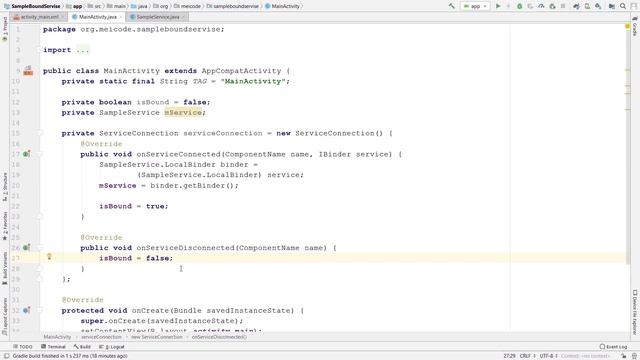Run the app with the green play icon
The height and width of the screenshot is (360, 640).
[498, 6]
